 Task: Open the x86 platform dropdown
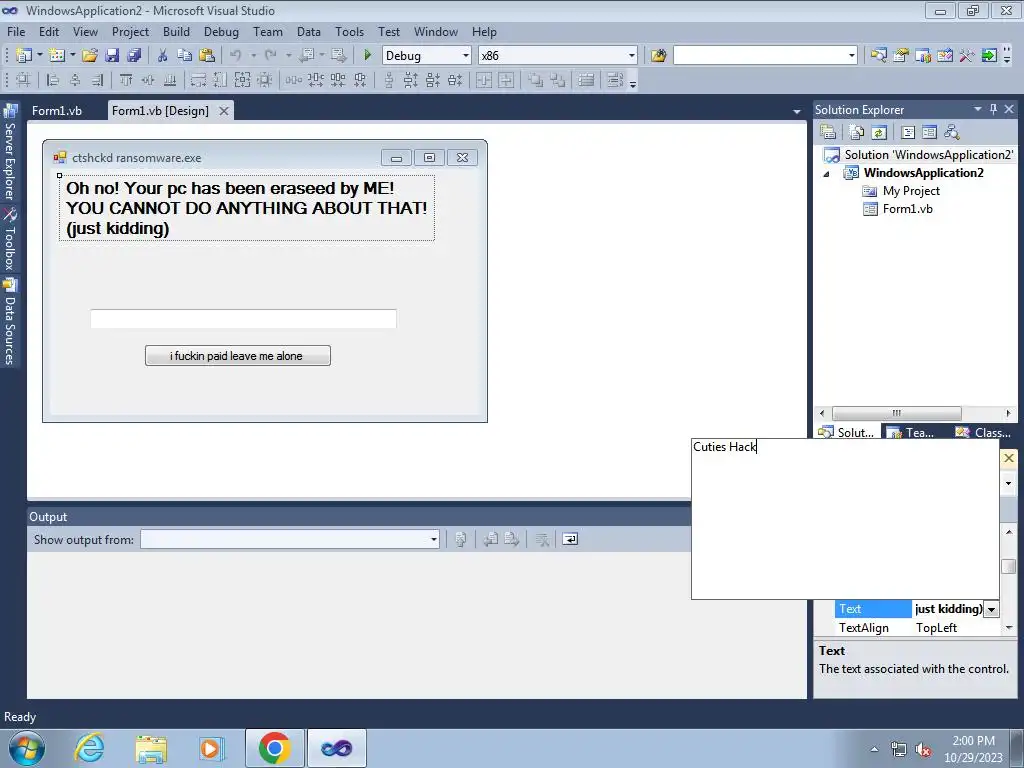coord(632,56)
